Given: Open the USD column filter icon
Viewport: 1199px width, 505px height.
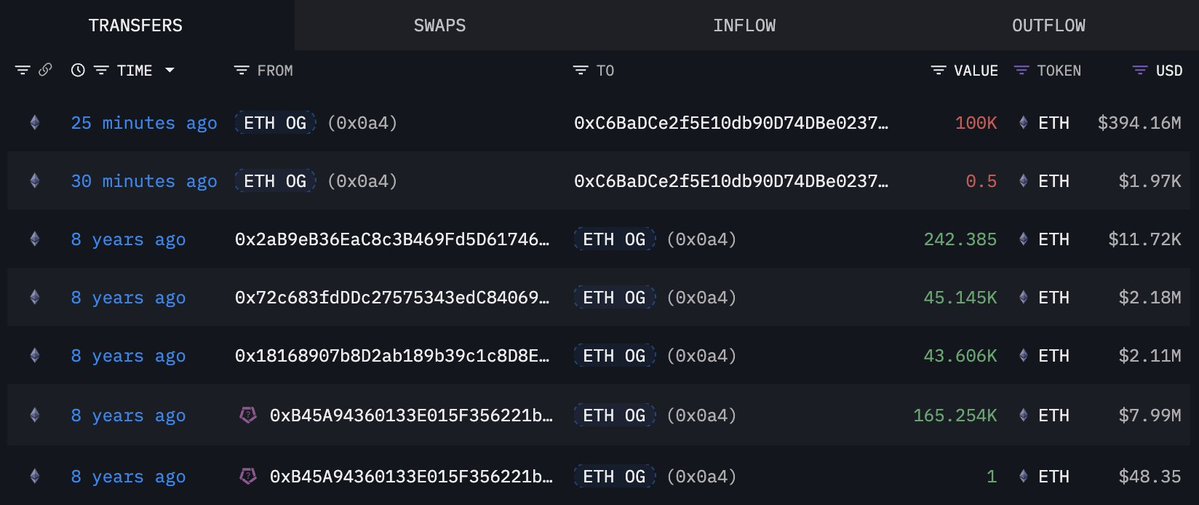Looking at the screenshot, I should [x=1140, y=70].
